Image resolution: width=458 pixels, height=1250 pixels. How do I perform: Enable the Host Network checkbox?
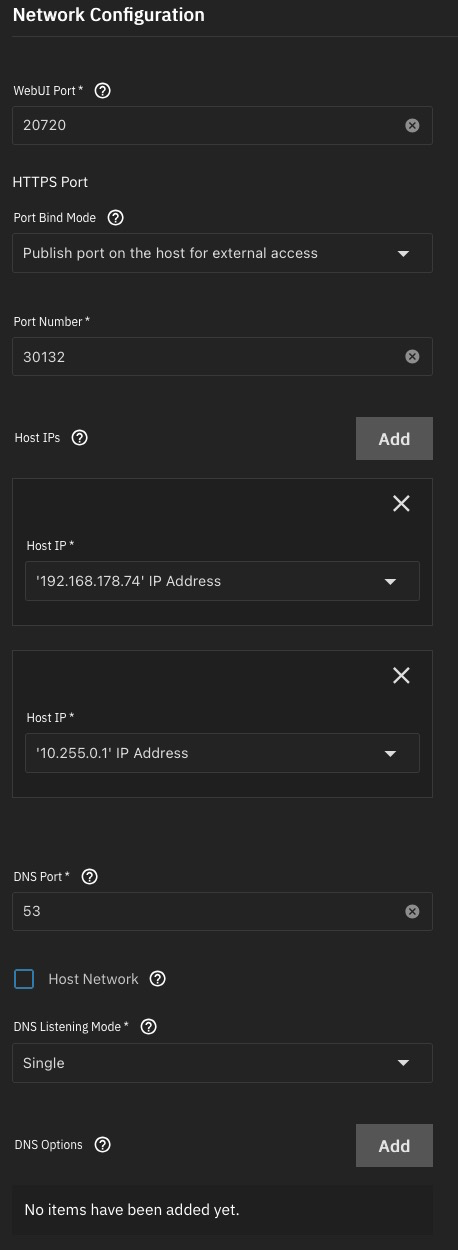24,979
